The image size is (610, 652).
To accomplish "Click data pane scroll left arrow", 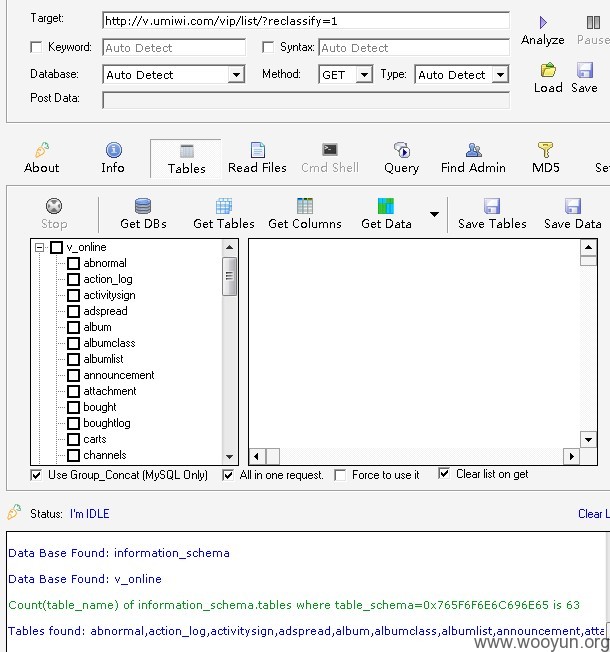I will 257,457.
